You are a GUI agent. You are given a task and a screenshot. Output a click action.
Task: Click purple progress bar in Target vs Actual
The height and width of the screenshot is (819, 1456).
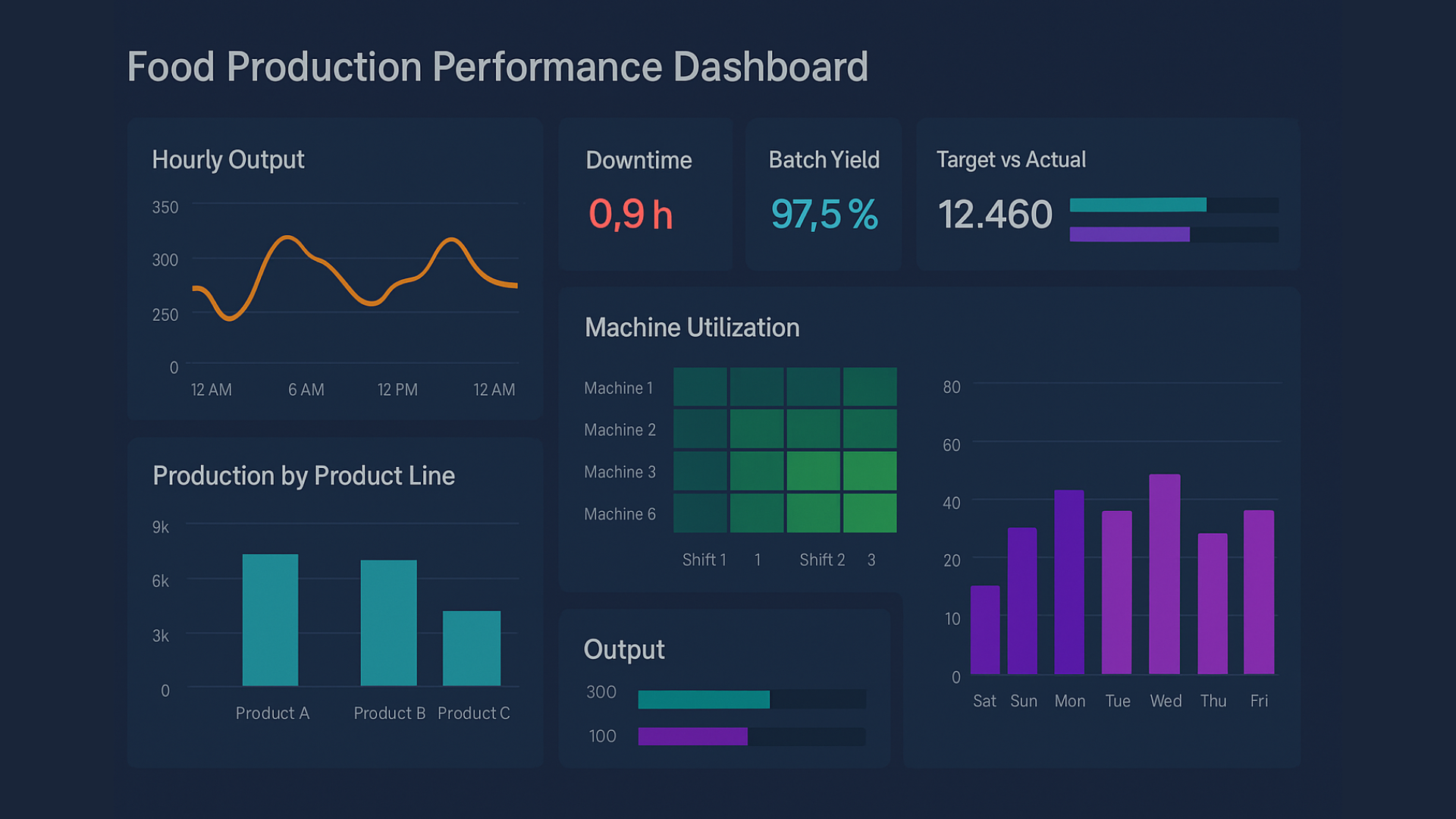[1129, 234]
